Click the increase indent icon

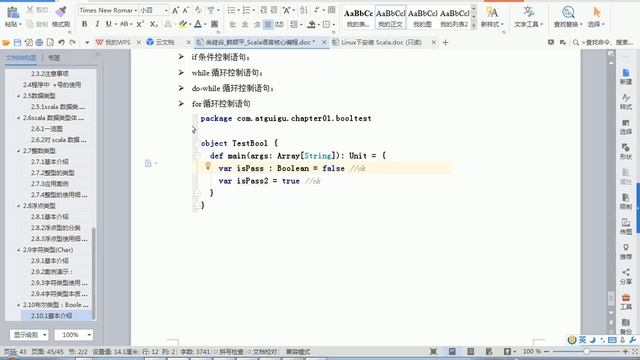click(273, 10)
